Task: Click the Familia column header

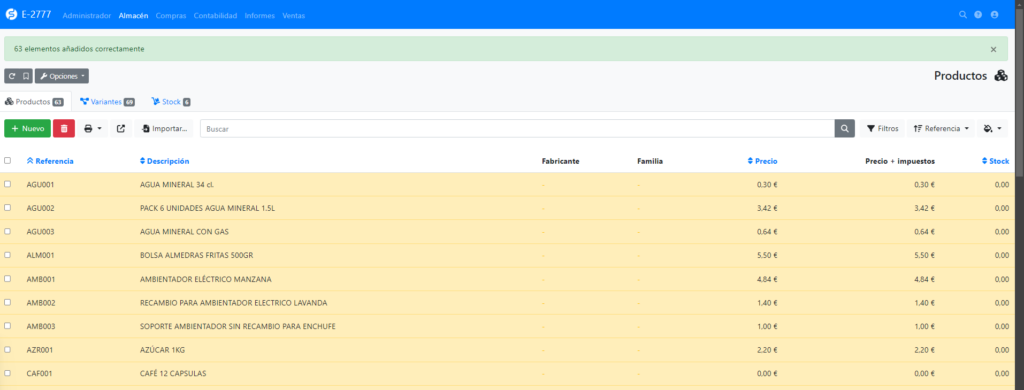Action: click(650, 161)
